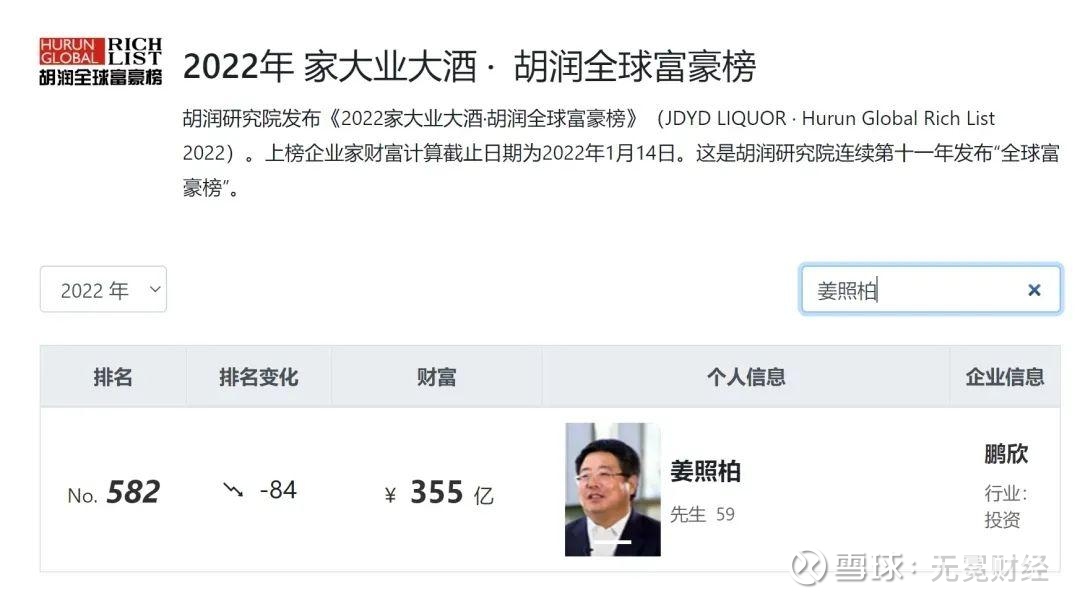Click the 排名 column header
1080x601 pixels.
(x=113, y=377)
